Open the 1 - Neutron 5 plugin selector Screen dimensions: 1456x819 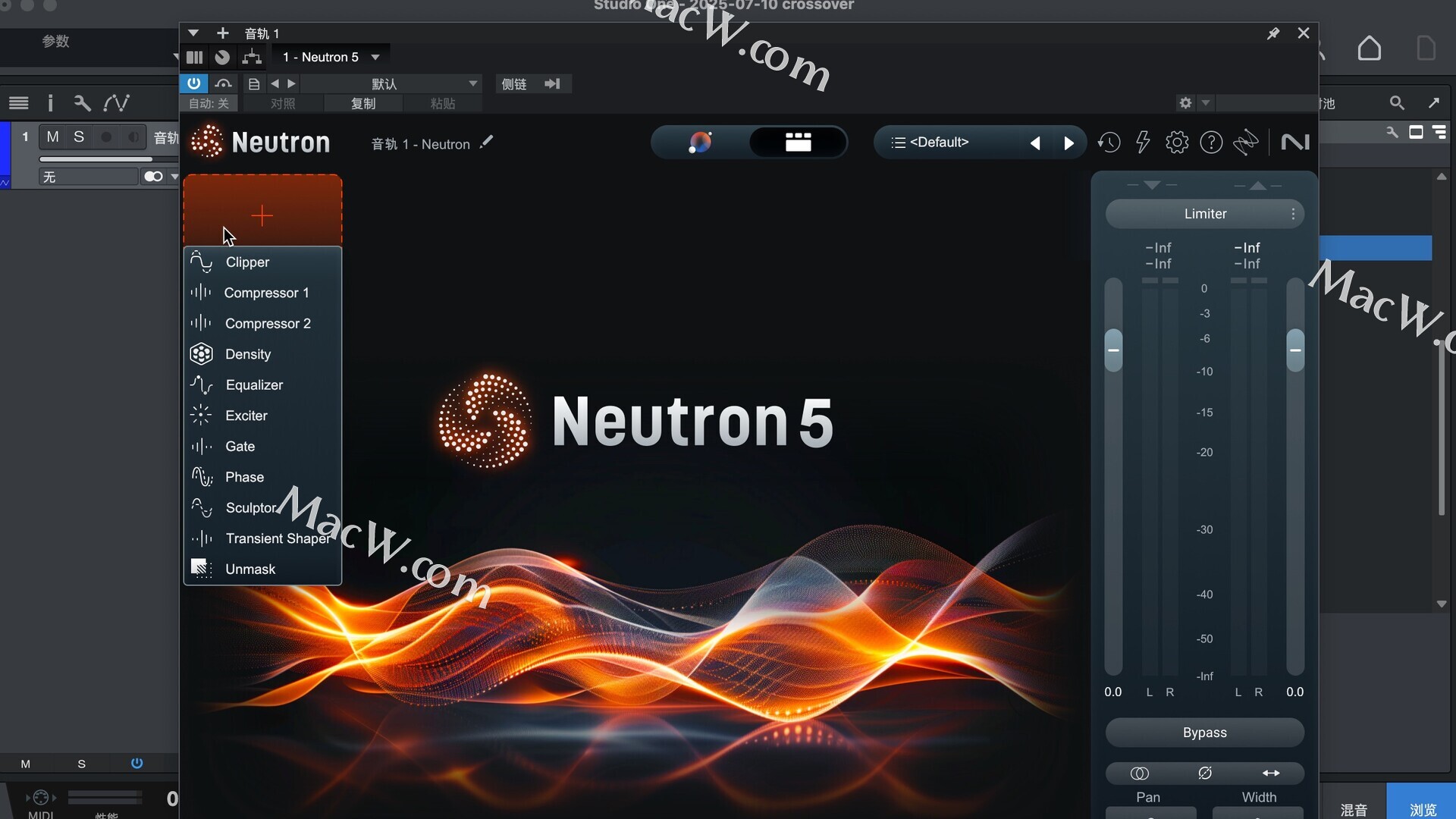coord(331,57)
